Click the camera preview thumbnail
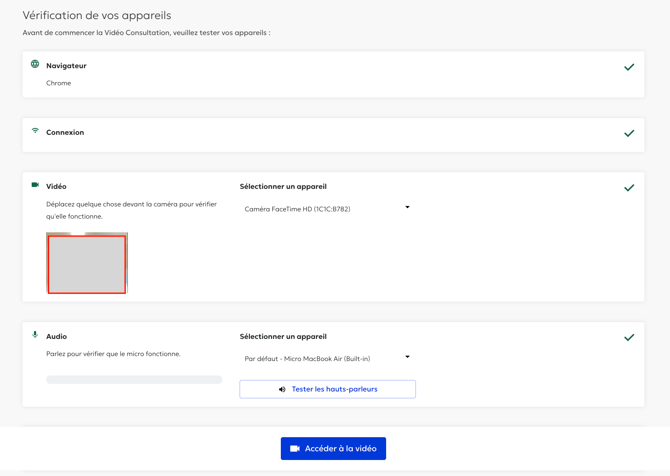This screenshot has width=670, height=476. (87, 264)
